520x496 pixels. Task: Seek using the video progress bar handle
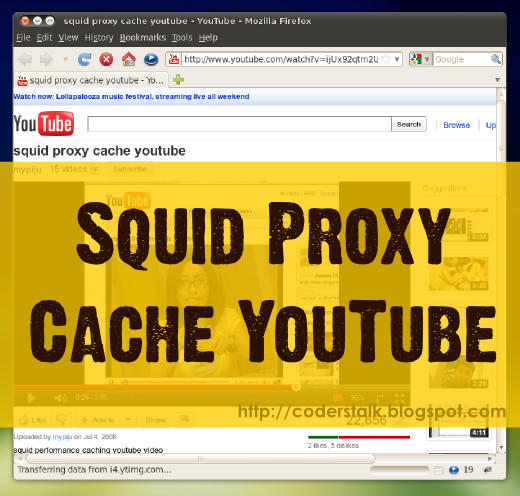[x=296, y=387]
